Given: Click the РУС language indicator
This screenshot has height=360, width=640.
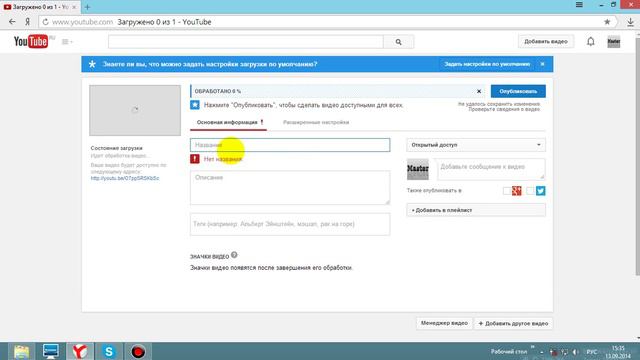Looking at the screenshot, I should click(592, 352).
